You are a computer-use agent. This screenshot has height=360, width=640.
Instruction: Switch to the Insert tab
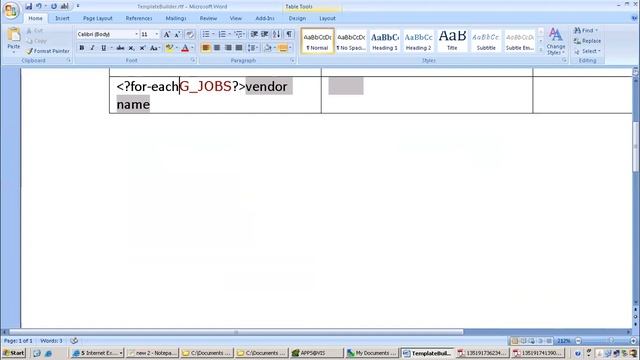pyautogui.click(x=62, y=18)
